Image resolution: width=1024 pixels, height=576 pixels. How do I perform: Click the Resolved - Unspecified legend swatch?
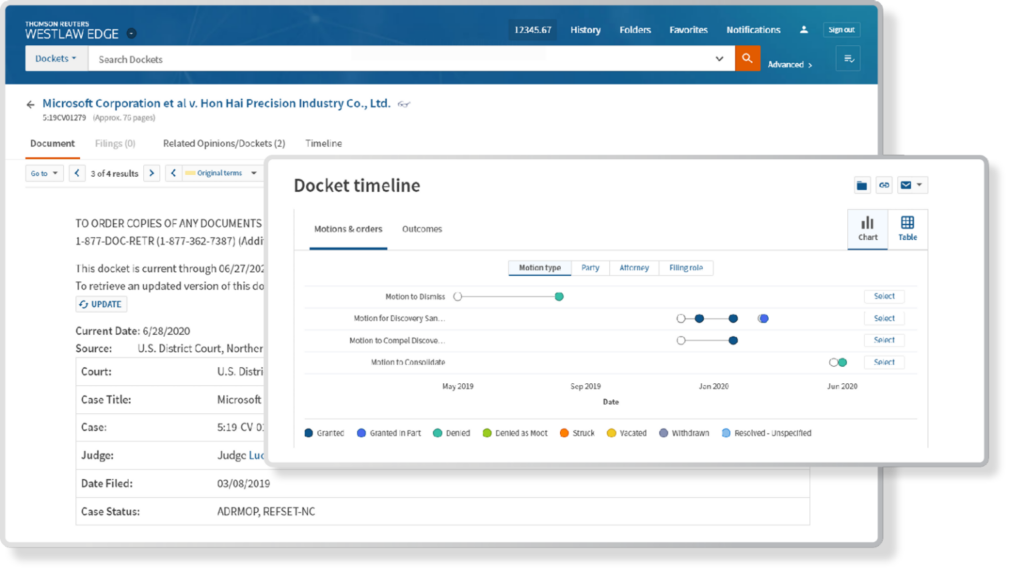coord(726,433)
